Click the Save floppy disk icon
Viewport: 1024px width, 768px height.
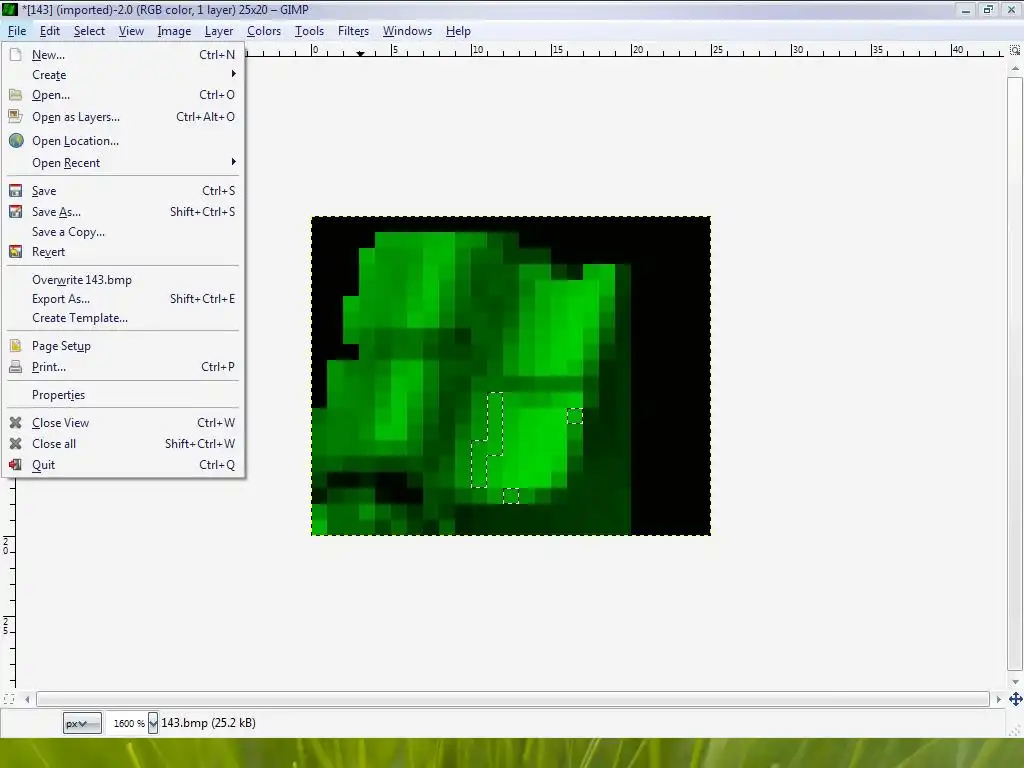coord(16,191)
